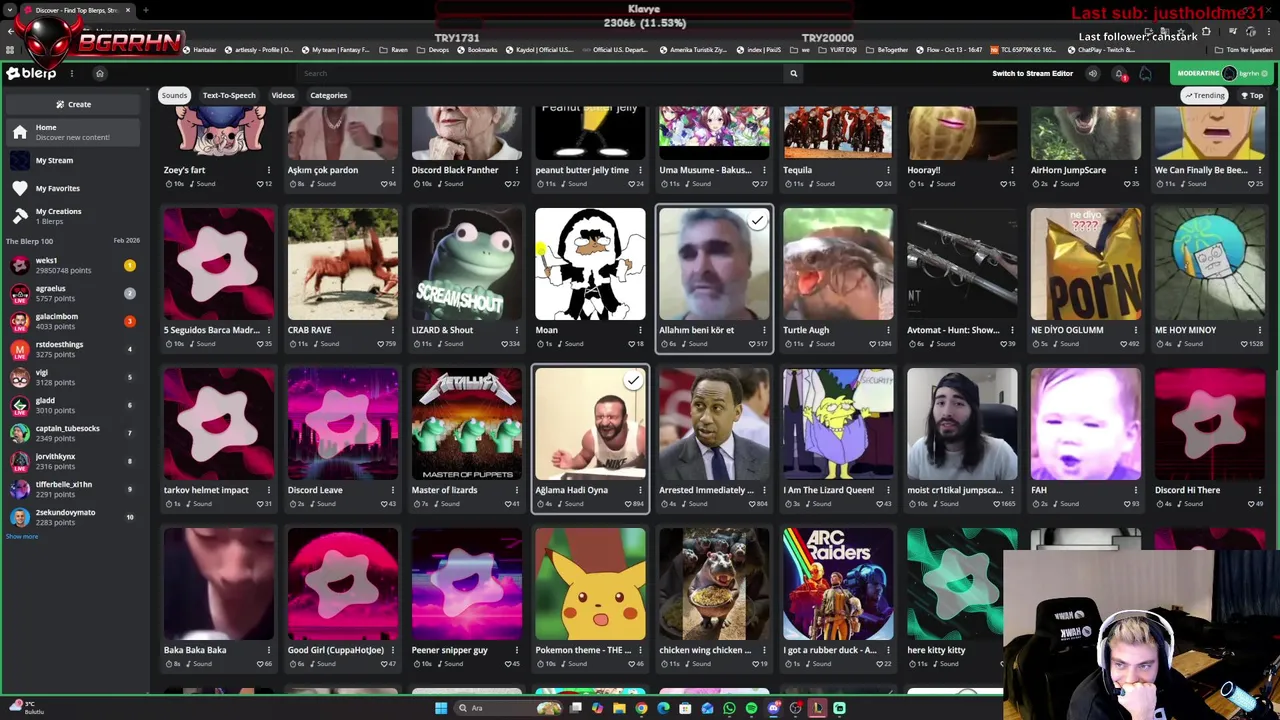1280x720 pixels.
Task: Open options menu for Master of lizards
Action: pyautogui.click(x=517, y=490)
